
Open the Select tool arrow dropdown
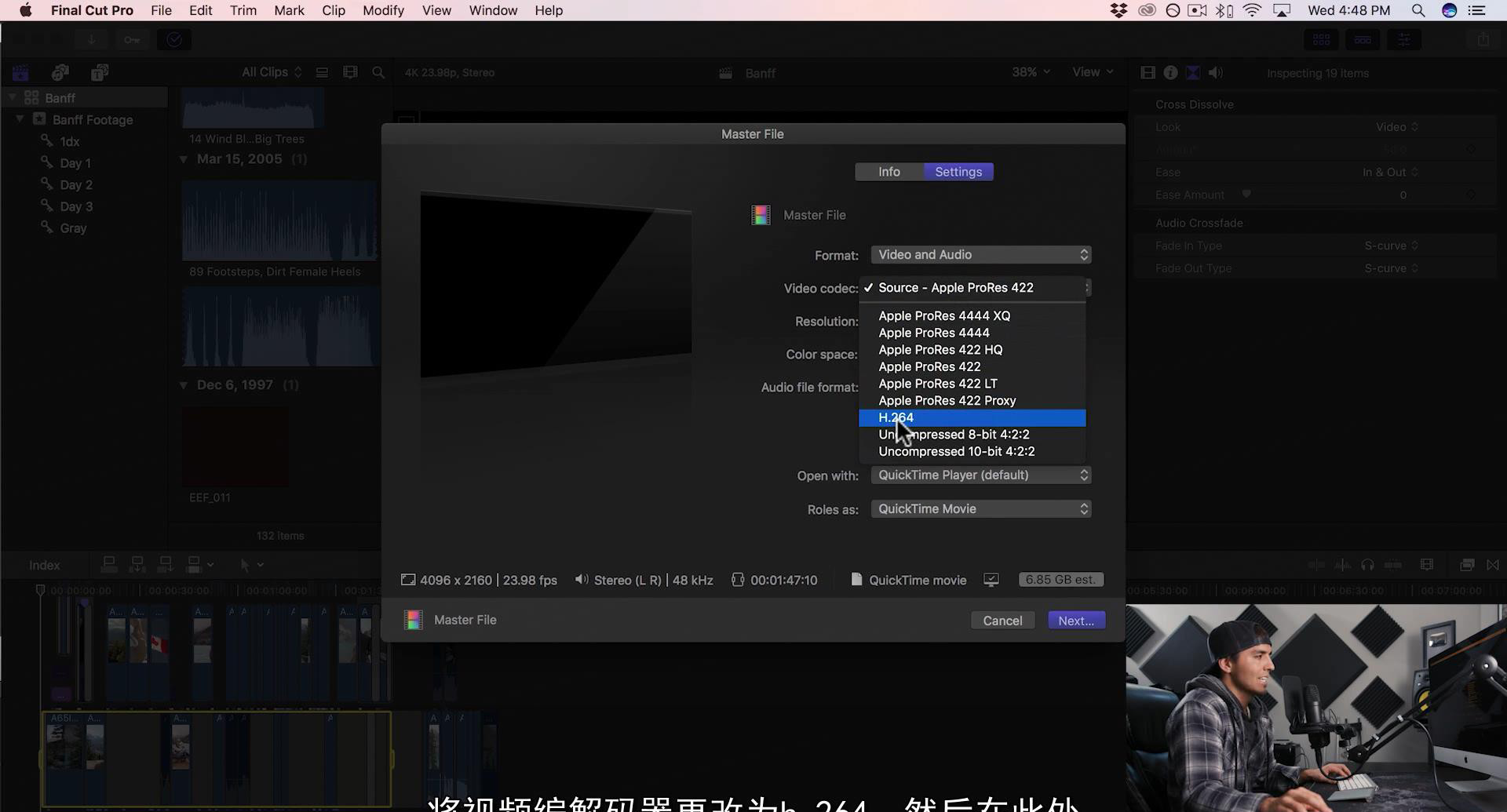[x=252, y=565]
